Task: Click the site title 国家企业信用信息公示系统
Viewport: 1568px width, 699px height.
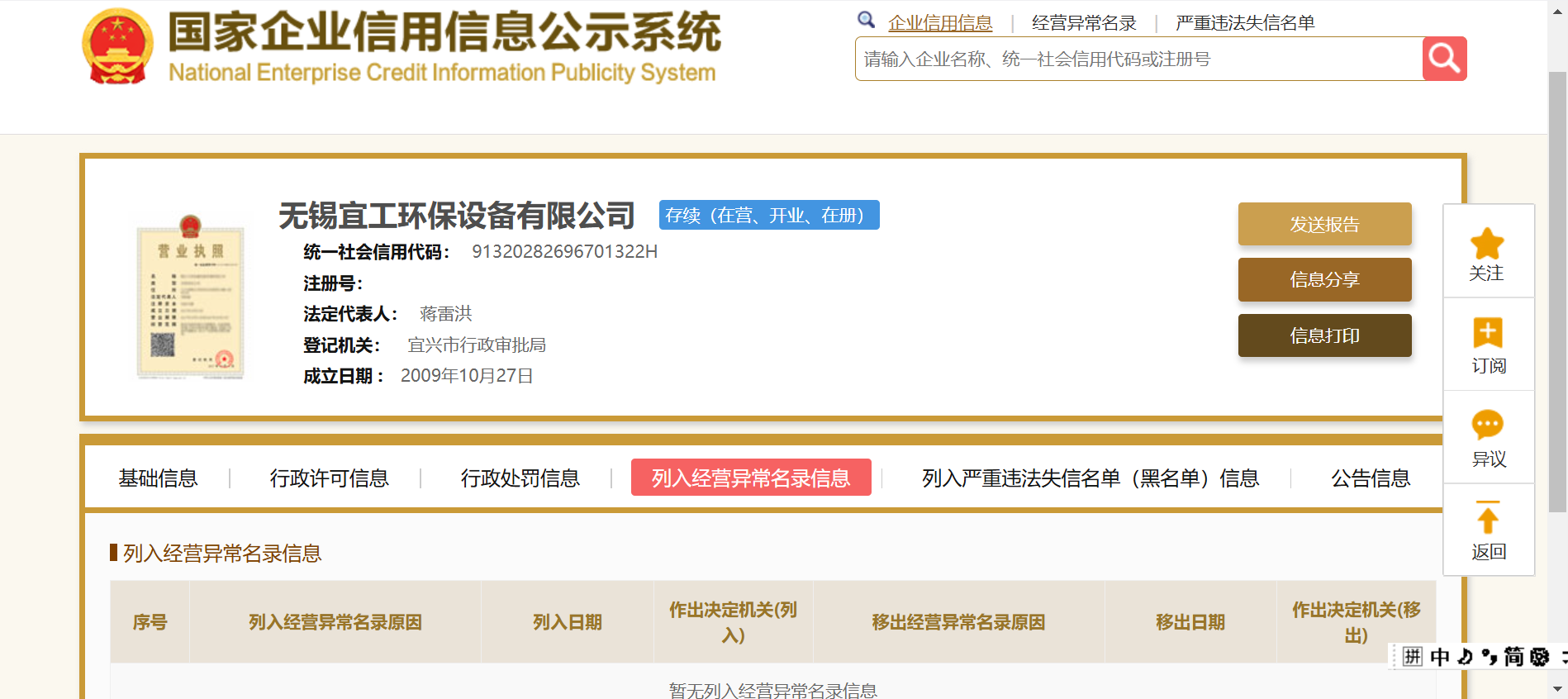Action: coord(444,31)
